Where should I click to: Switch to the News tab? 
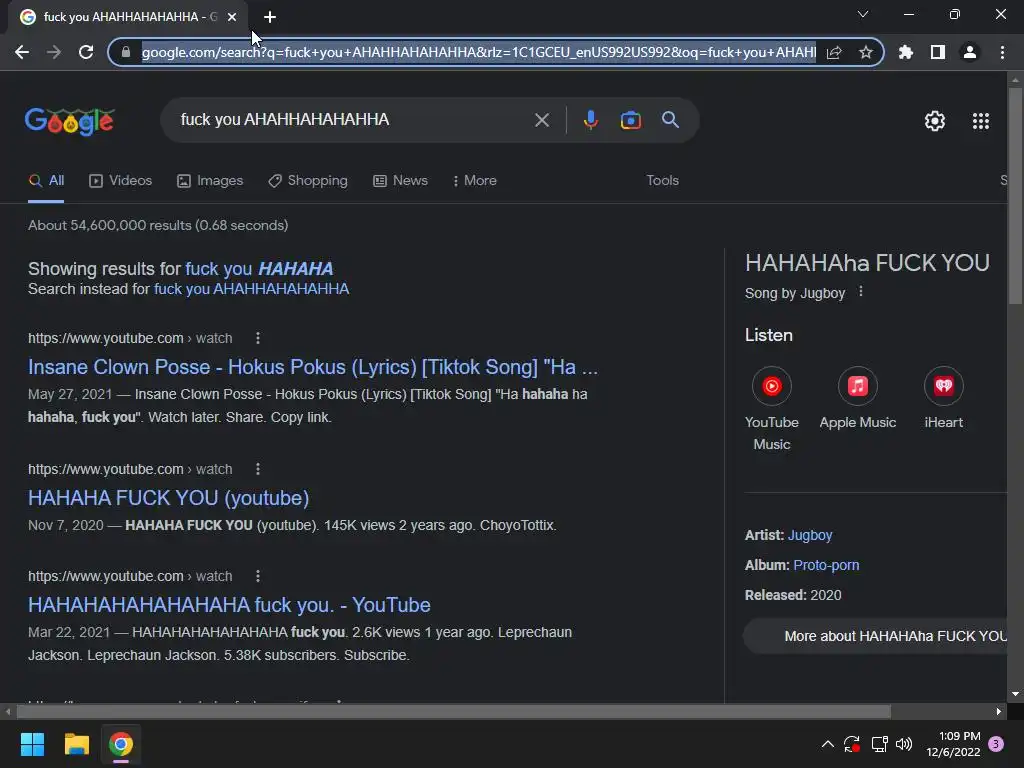coord(400,181)
